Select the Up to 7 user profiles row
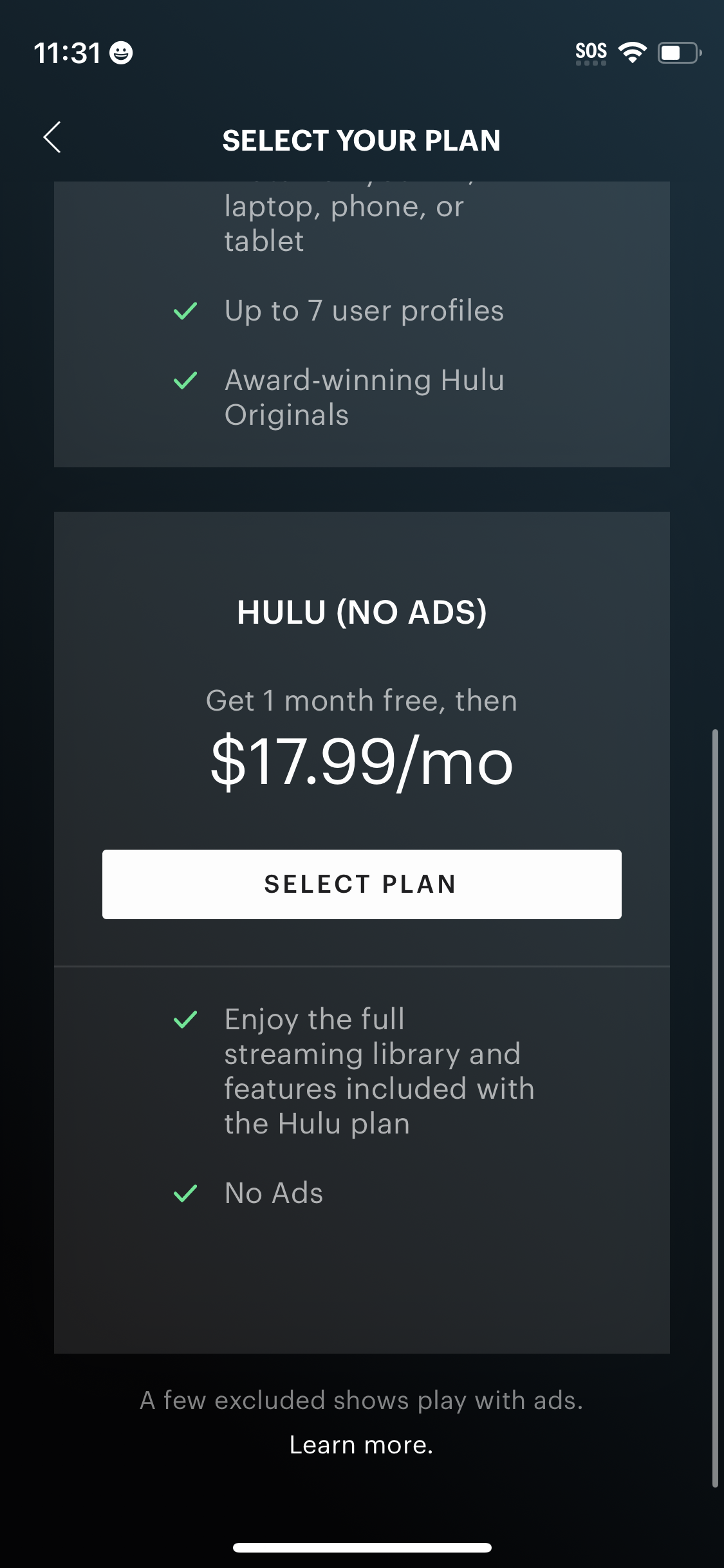The width and height of the screenshot is (724, 1568). click(x=364, y=310)
